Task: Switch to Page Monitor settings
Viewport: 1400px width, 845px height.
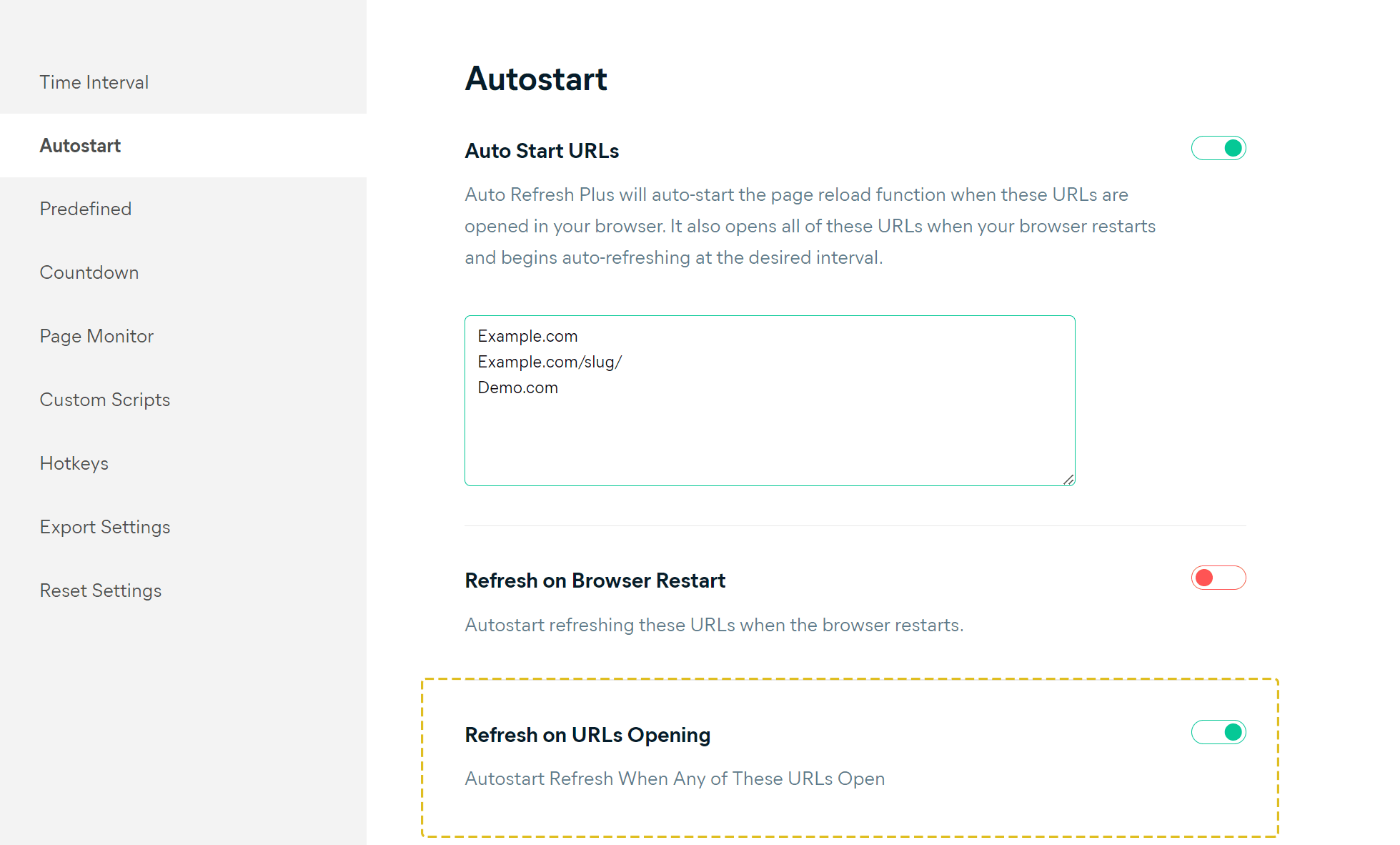Action: tap(96, 336)
